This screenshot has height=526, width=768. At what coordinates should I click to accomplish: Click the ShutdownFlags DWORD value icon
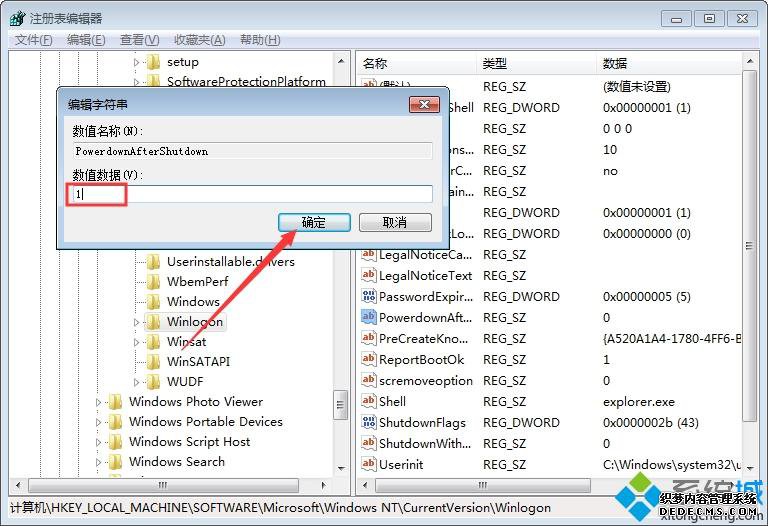368,422
